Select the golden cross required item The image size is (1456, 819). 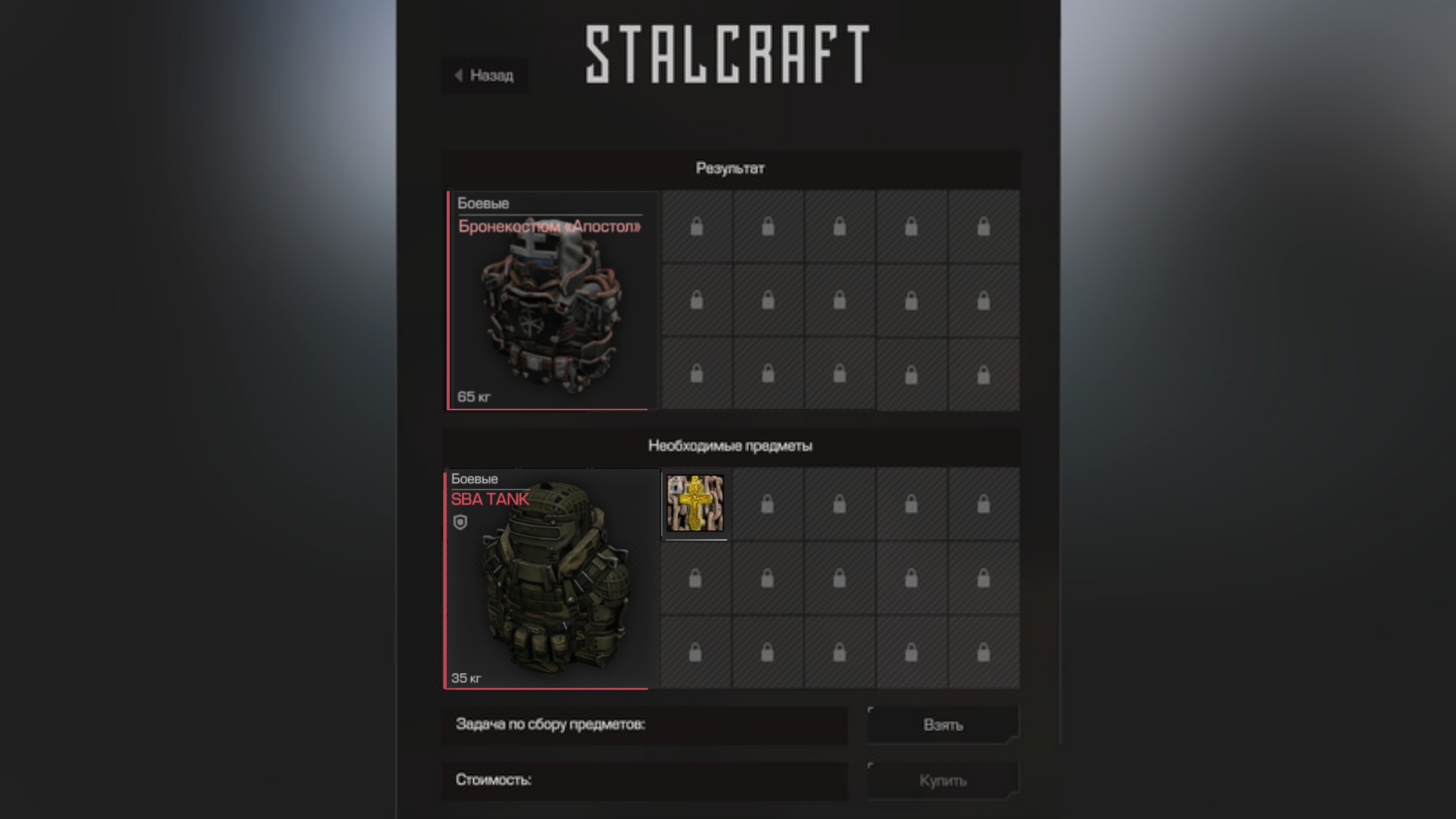(x=695, y=504)
